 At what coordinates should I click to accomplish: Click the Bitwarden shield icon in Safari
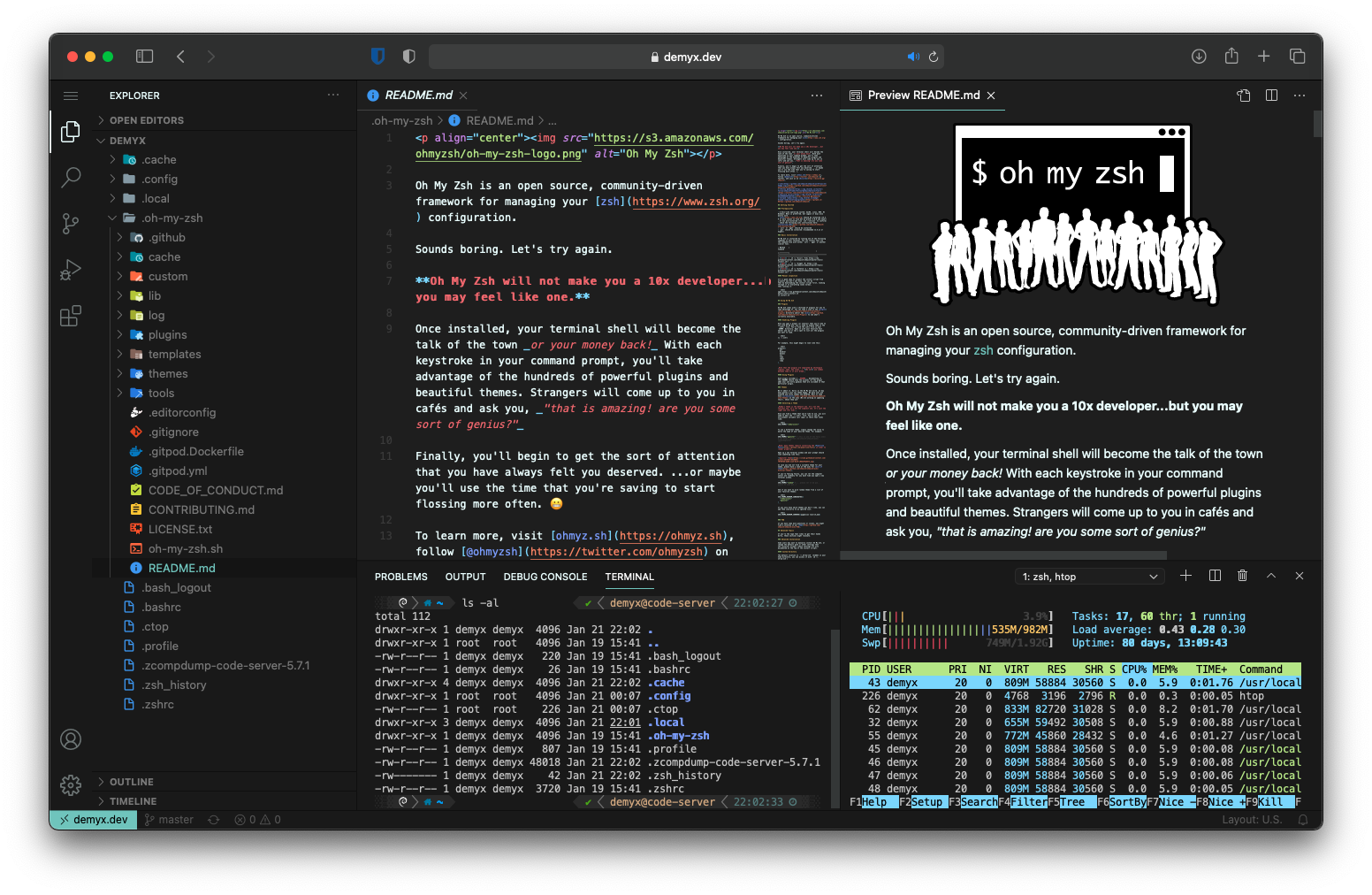[x=377, y=57]
